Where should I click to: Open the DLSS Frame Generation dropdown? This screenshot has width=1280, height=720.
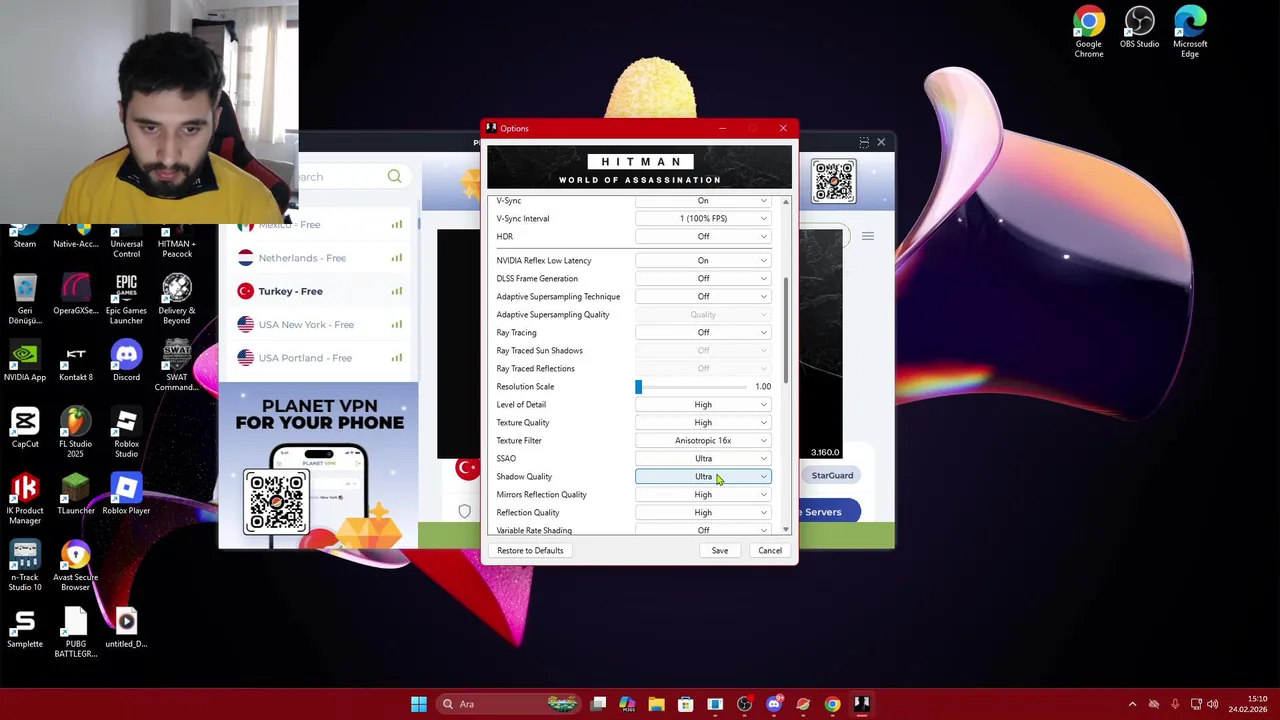tap(703, 279)
